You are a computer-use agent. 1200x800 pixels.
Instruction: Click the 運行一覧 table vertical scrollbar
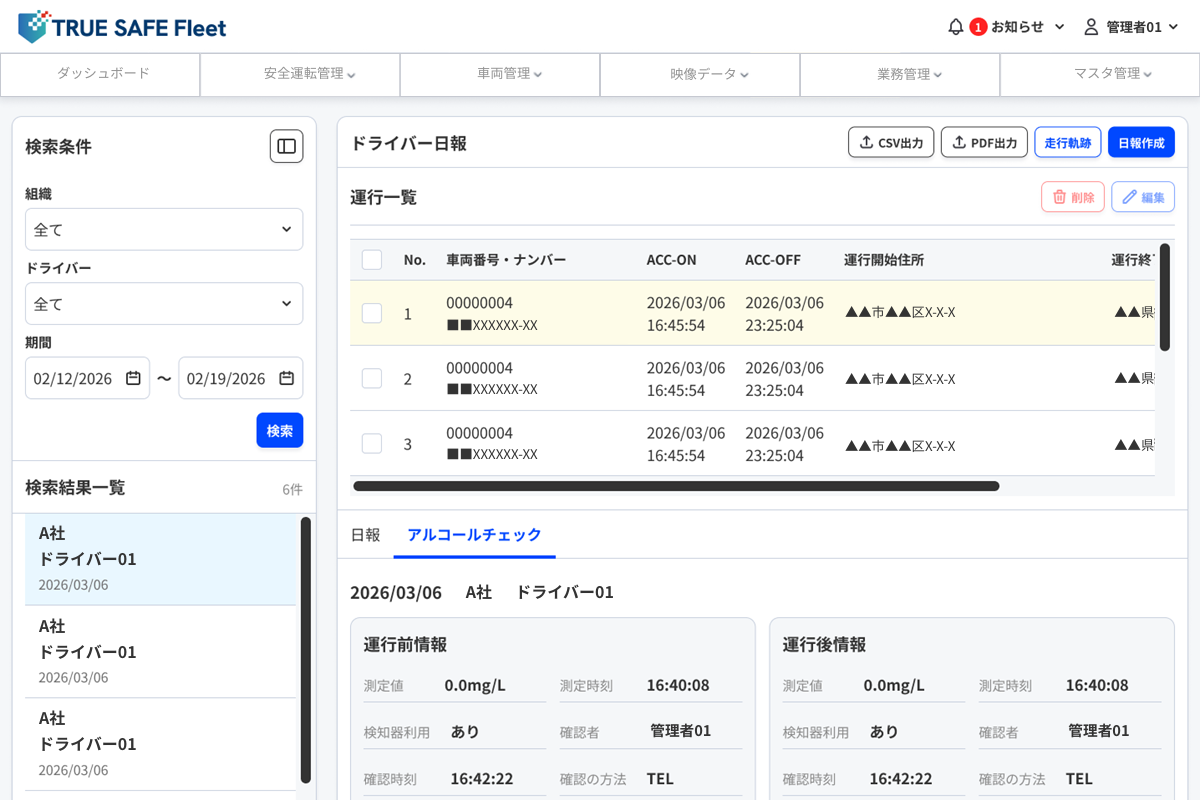(x=1165, y=297)
